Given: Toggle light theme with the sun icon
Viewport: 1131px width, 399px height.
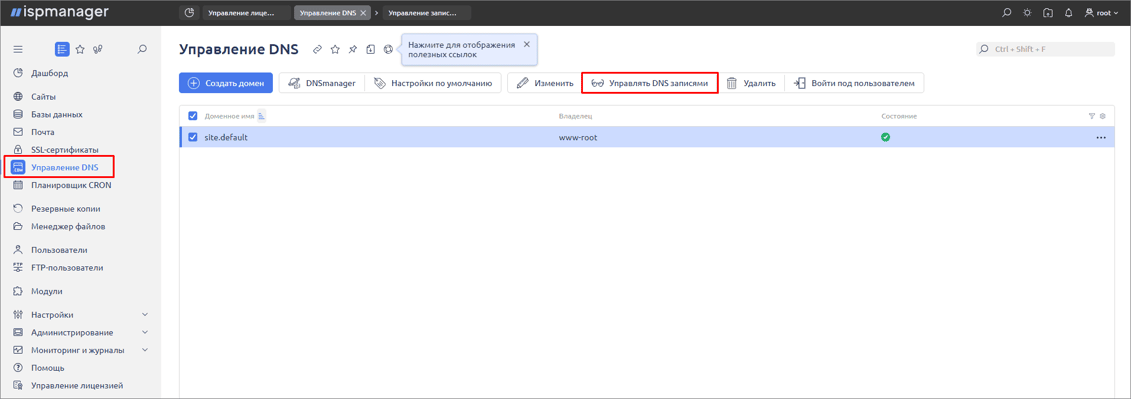Looking at the screenshot, I should (x=1027, y=13).
